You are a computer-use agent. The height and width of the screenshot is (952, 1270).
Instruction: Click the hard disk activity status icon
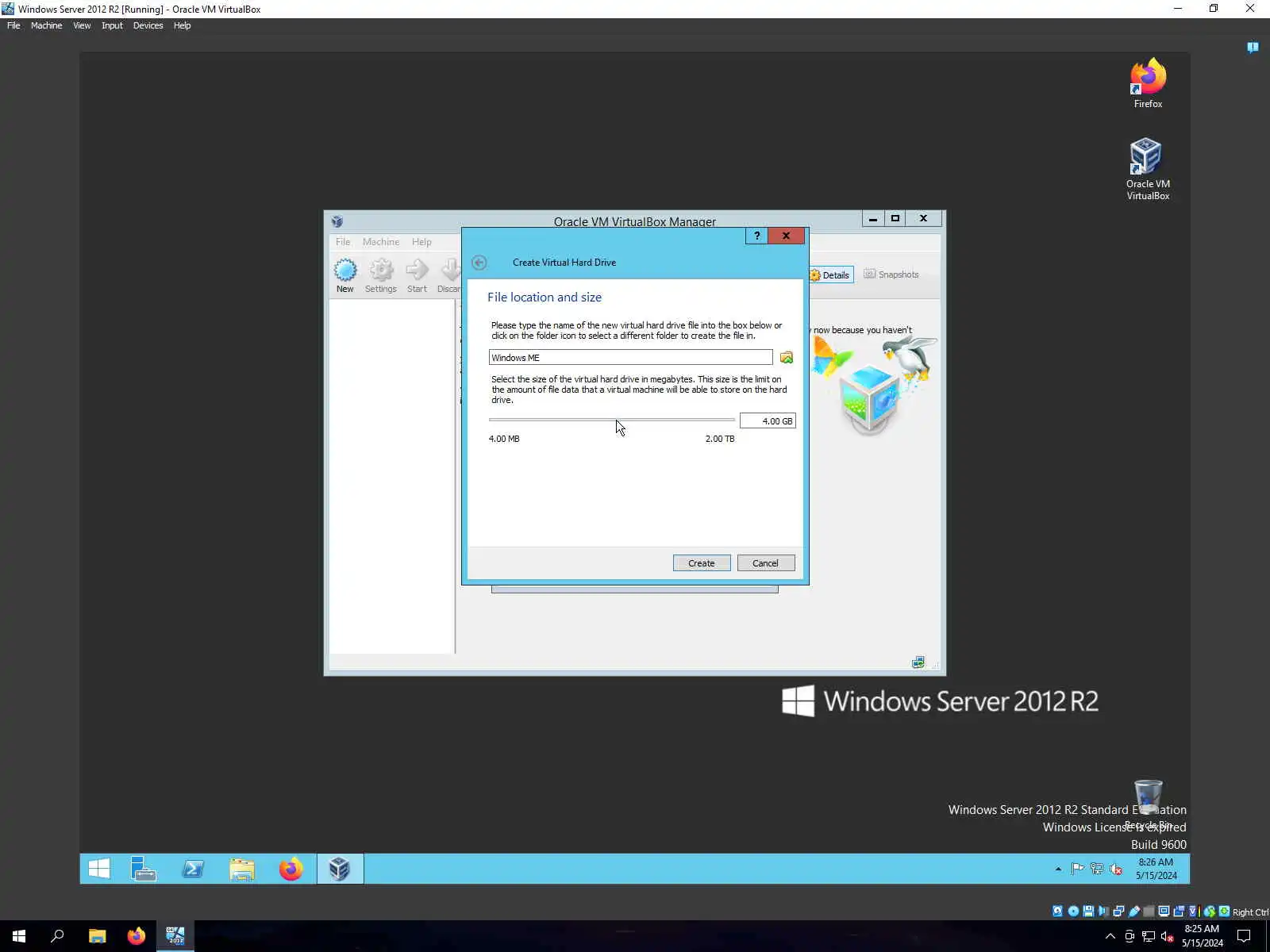point(1057,912)
